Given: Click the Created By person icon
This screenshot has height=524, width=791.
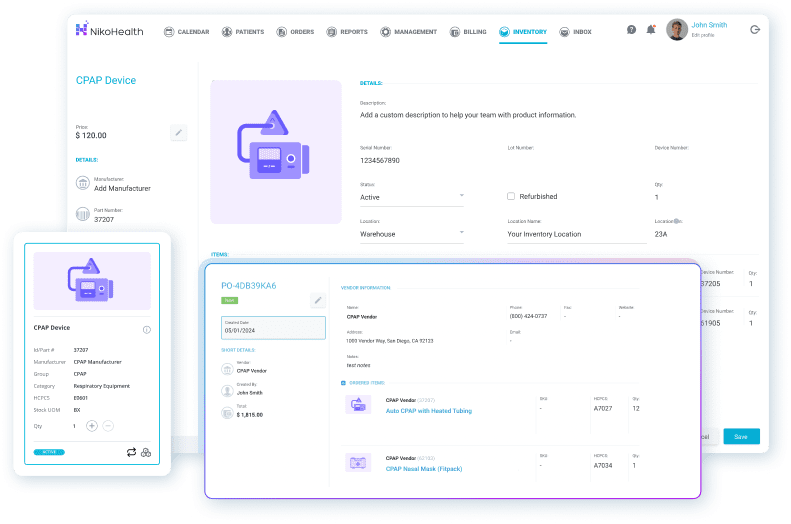Looking at the screenshot, I should tap(228, 391).
